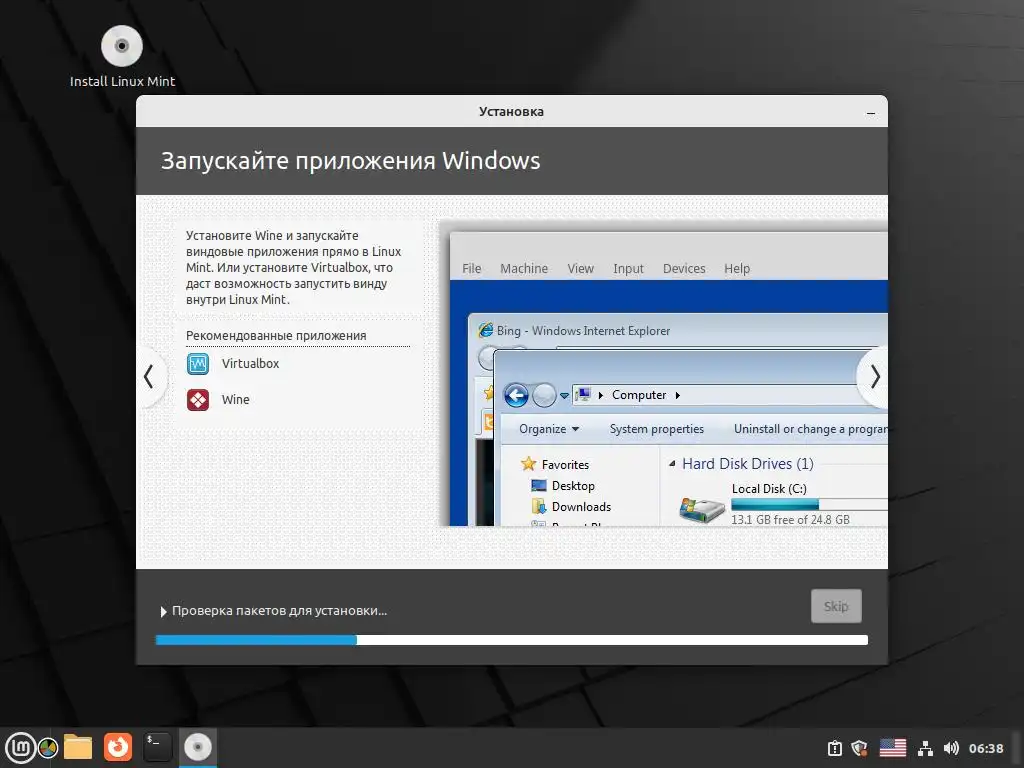The image size is (1024, 768).
Task: Click the US flag keyboard layout indicator
Action: (x=893, y=748)
